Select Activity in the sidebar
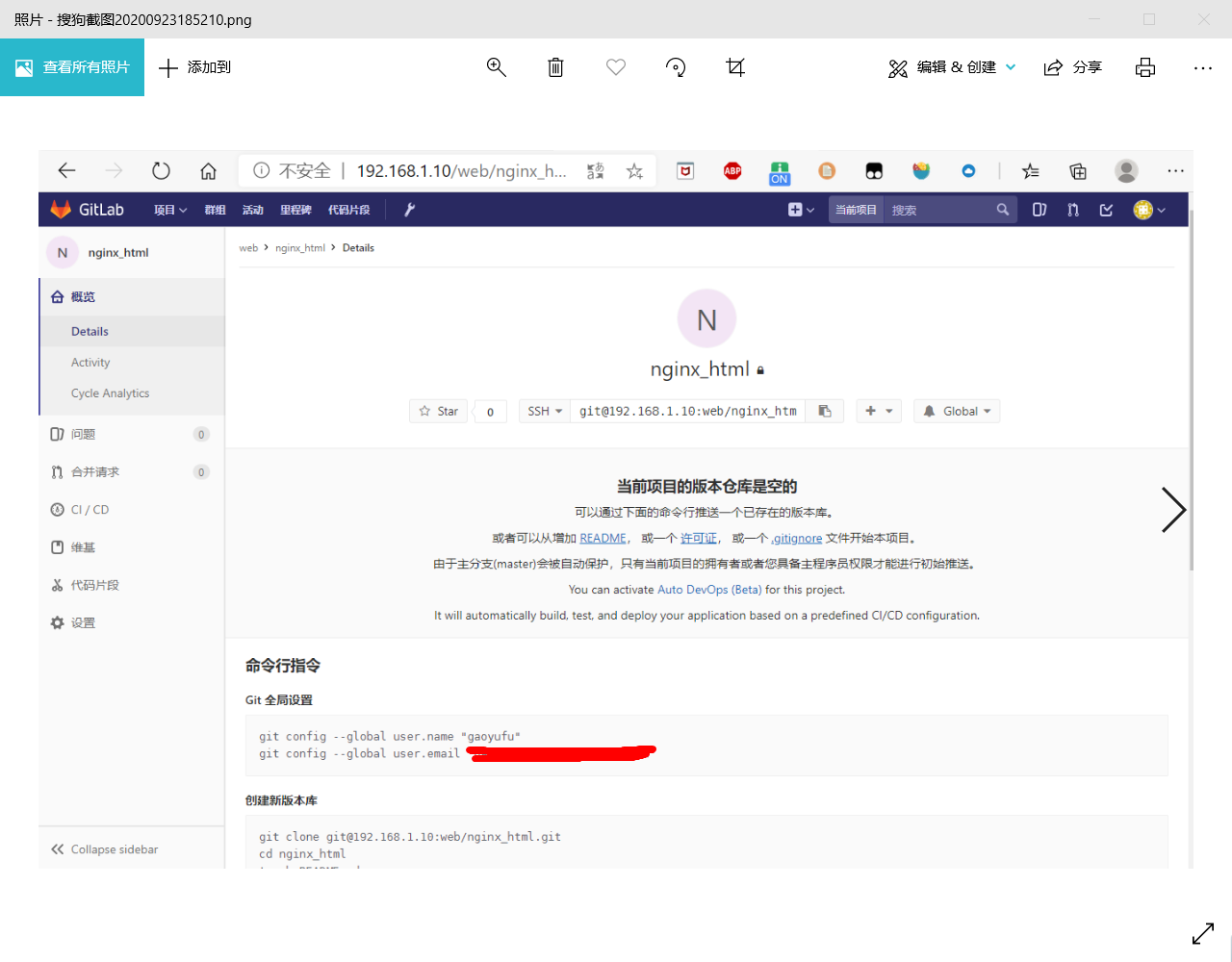1232x962 pixels. point(132,363)
